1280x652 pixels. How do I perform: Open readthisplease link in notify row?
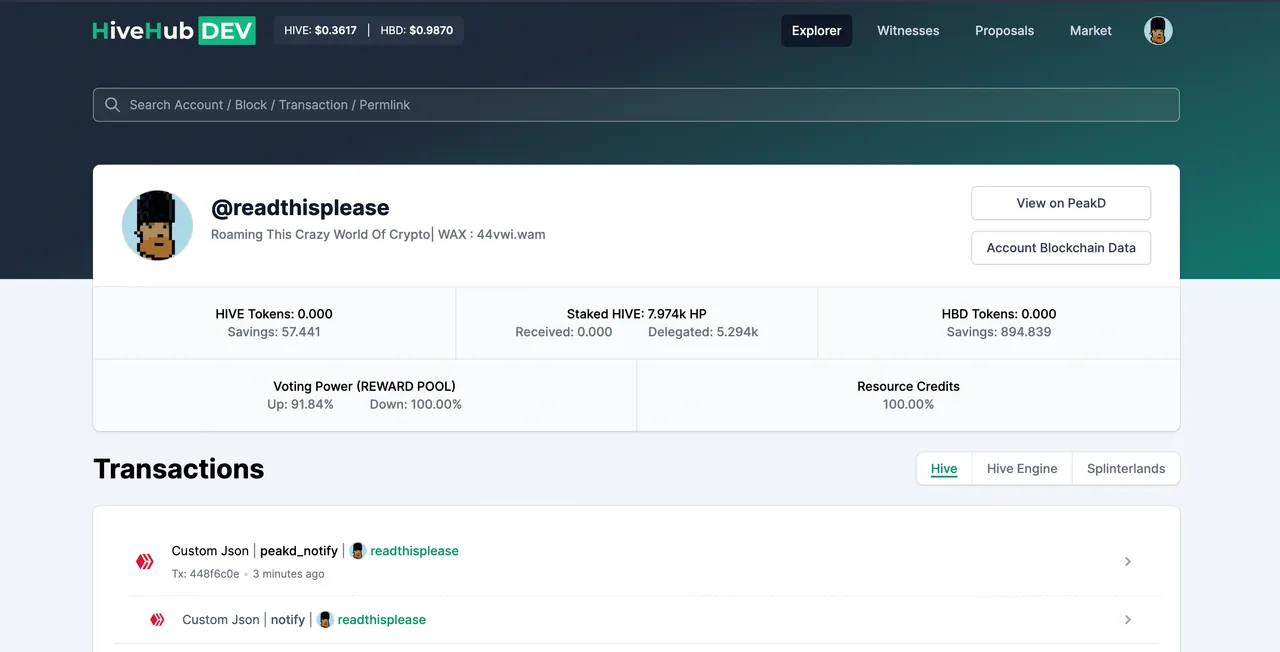(382, 620)
